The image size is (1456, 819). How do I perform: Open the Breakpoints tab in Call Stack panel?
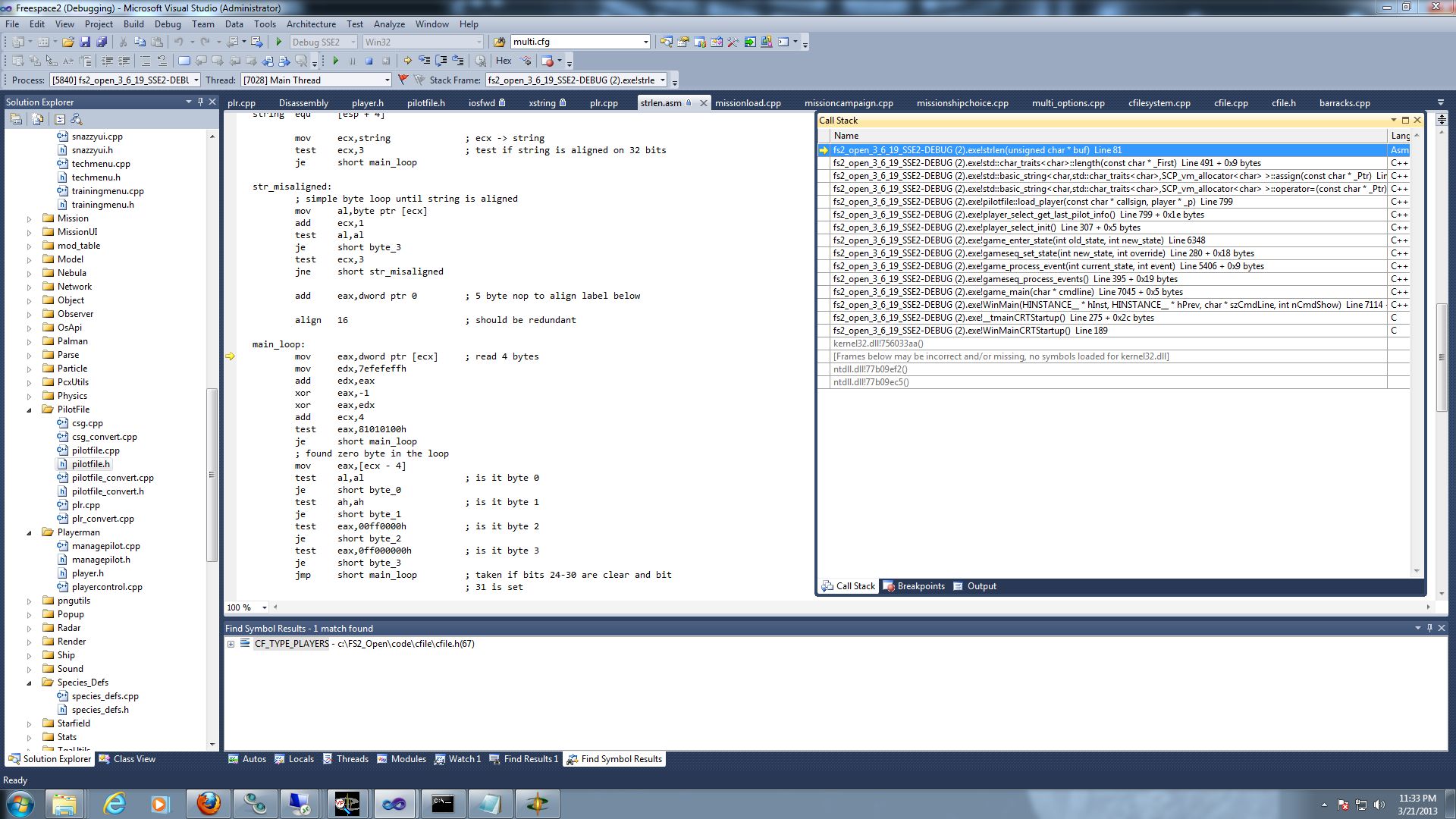coord(914,586)
